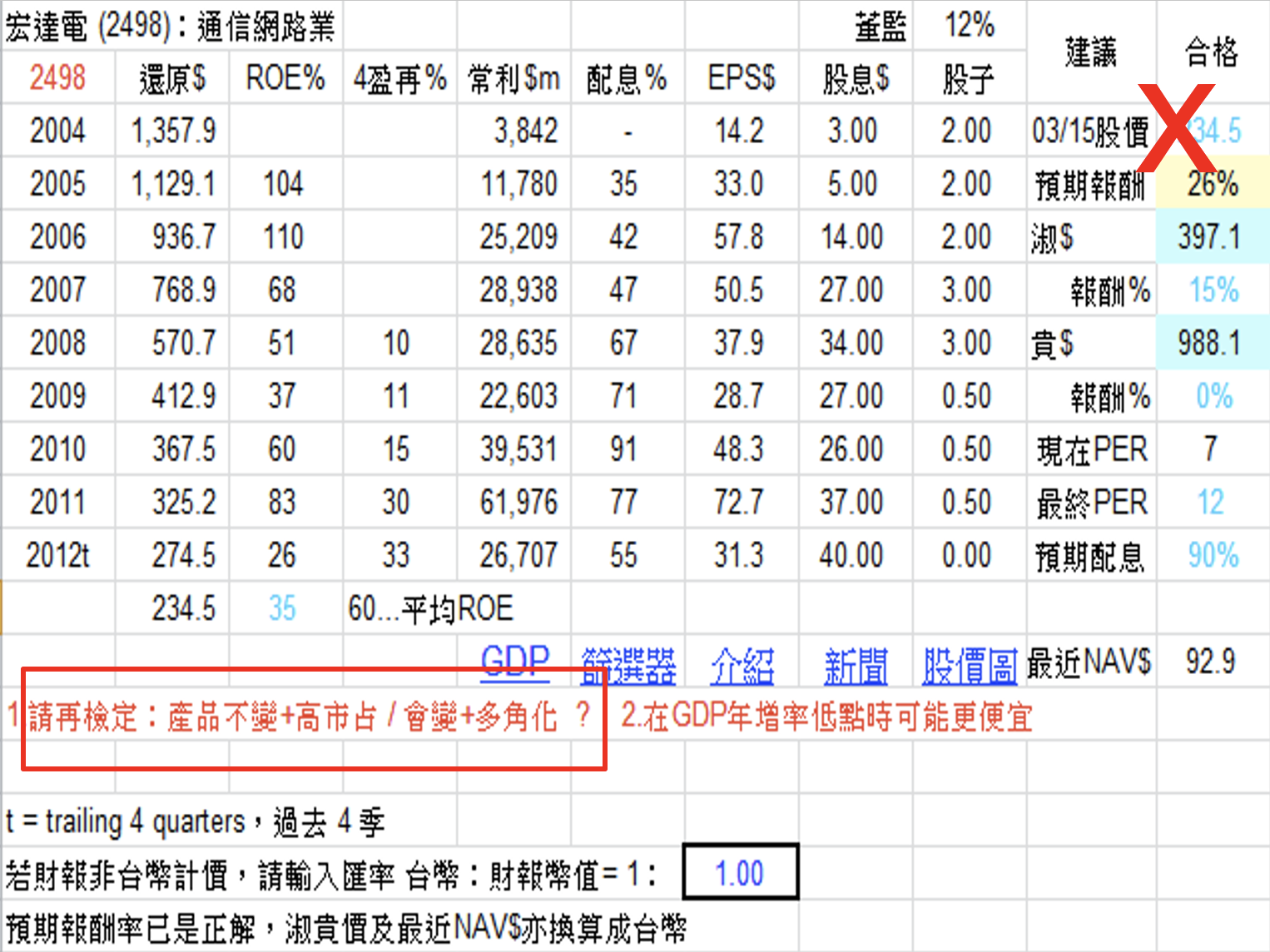The height and width of the screenshot is (952, 1270).
Task: Select the 現在PER value 7
Action: (1211, 449)
